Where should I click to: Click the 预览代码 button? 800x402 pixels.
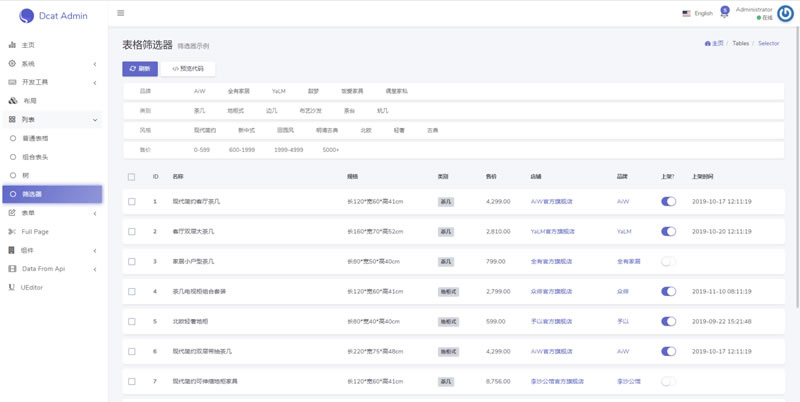pyautogui.click(x=188, y=69)
